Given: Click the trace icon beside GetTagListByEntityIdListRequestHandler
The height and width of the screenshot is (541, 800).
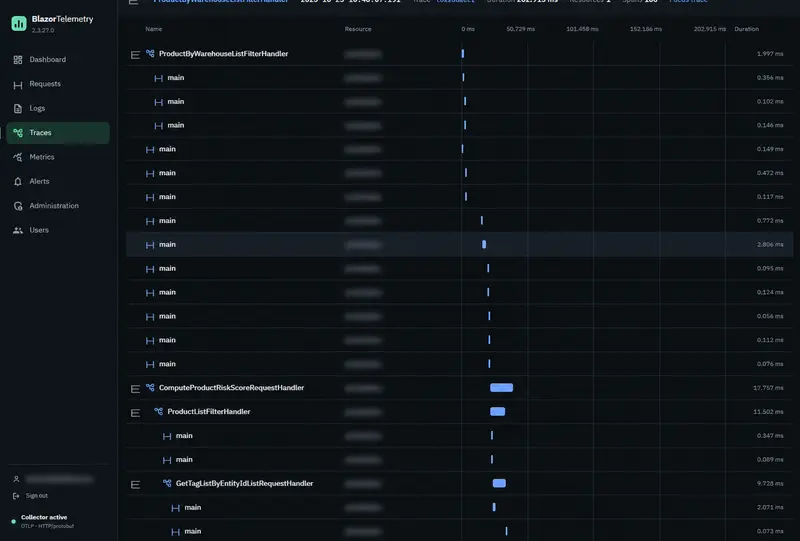Looking at the screenshot, I should (x=167, y=483).
